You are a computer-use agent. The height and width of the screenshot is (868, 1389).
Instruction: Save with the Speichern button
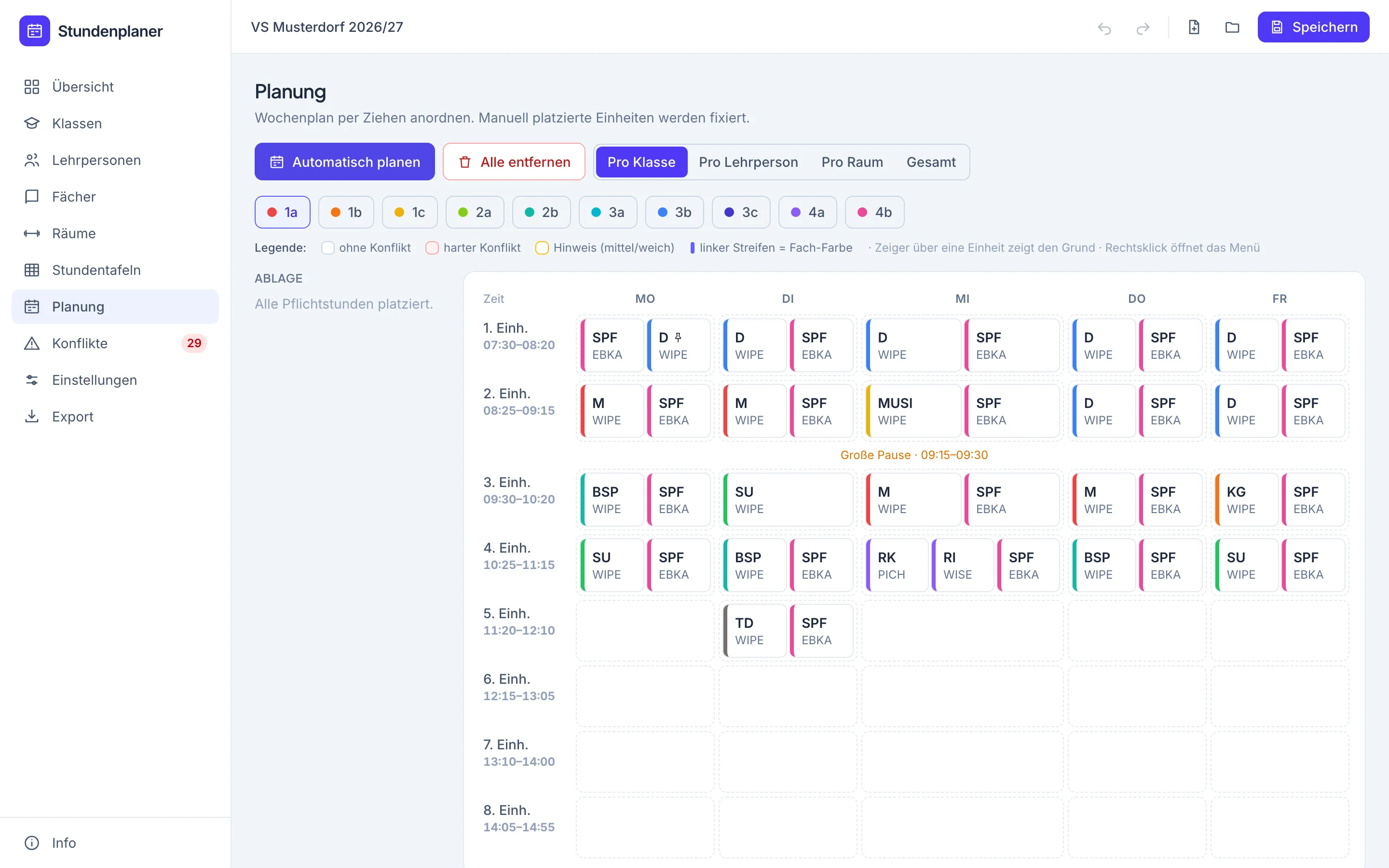[1313, 27]
